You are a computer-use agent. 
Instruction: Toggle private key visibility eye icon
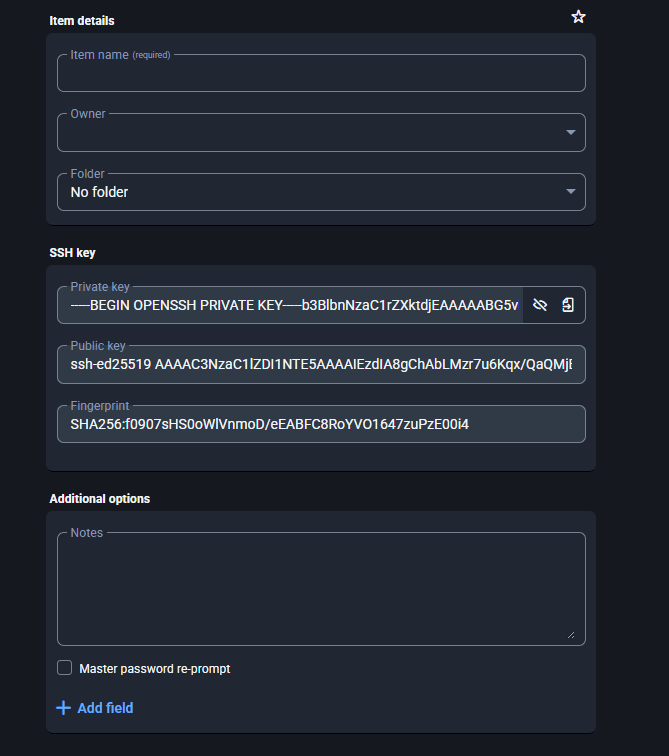point(540,305)
